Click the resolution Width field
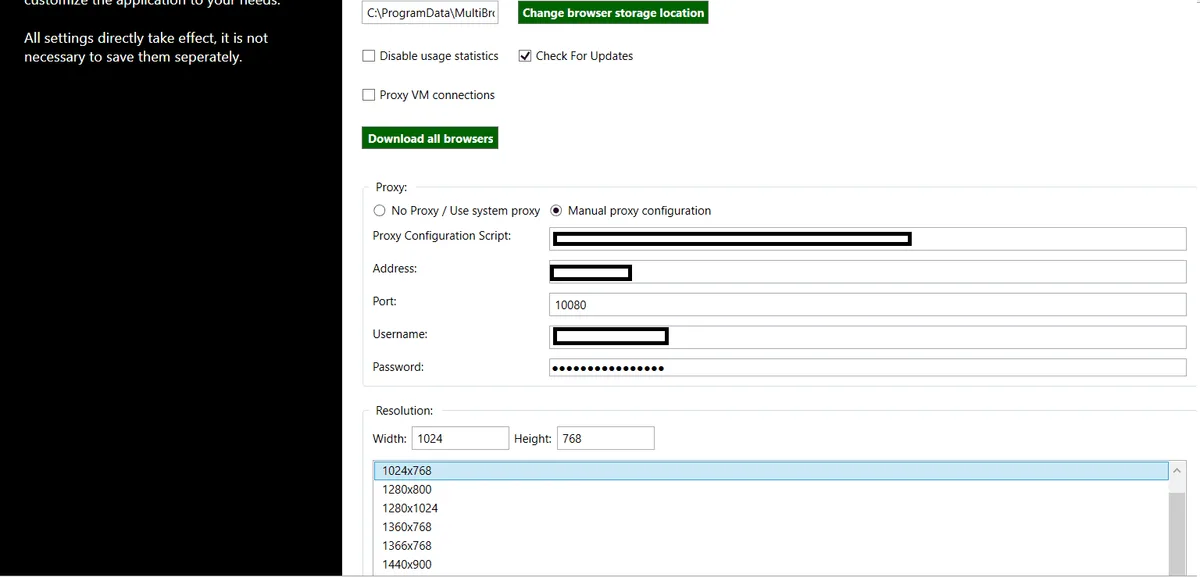This screenshot has width=1200, height=577. point(460,438)
